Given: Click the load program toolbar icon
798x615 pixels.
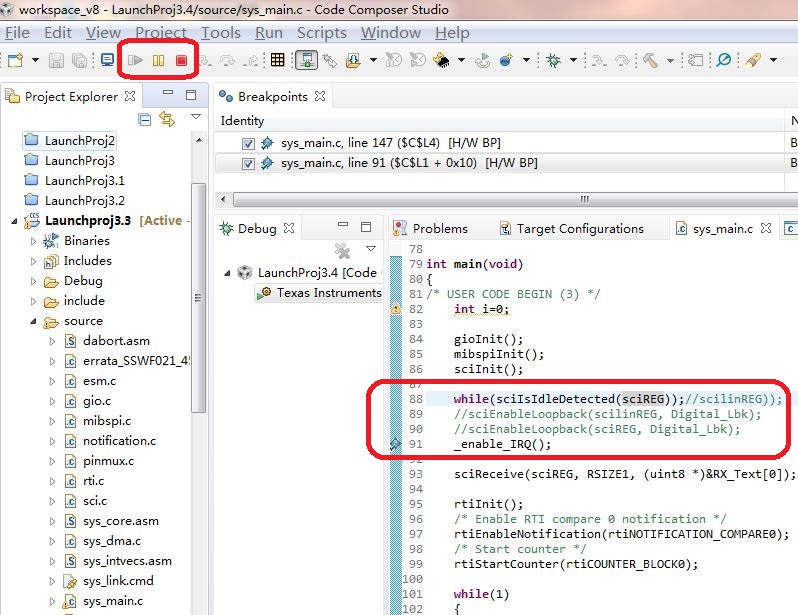Looking at the screenshot, I should [x=353, y=60].
